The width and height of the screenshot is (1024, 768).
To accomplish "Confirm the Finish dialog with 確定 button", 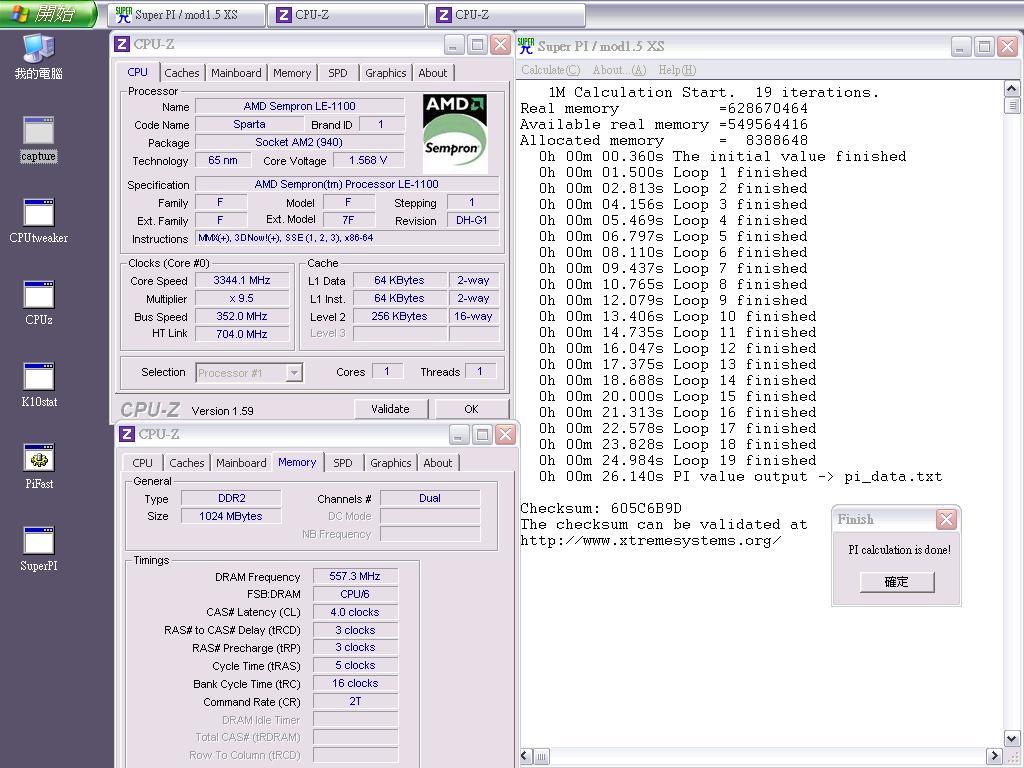I will (897, 582).
